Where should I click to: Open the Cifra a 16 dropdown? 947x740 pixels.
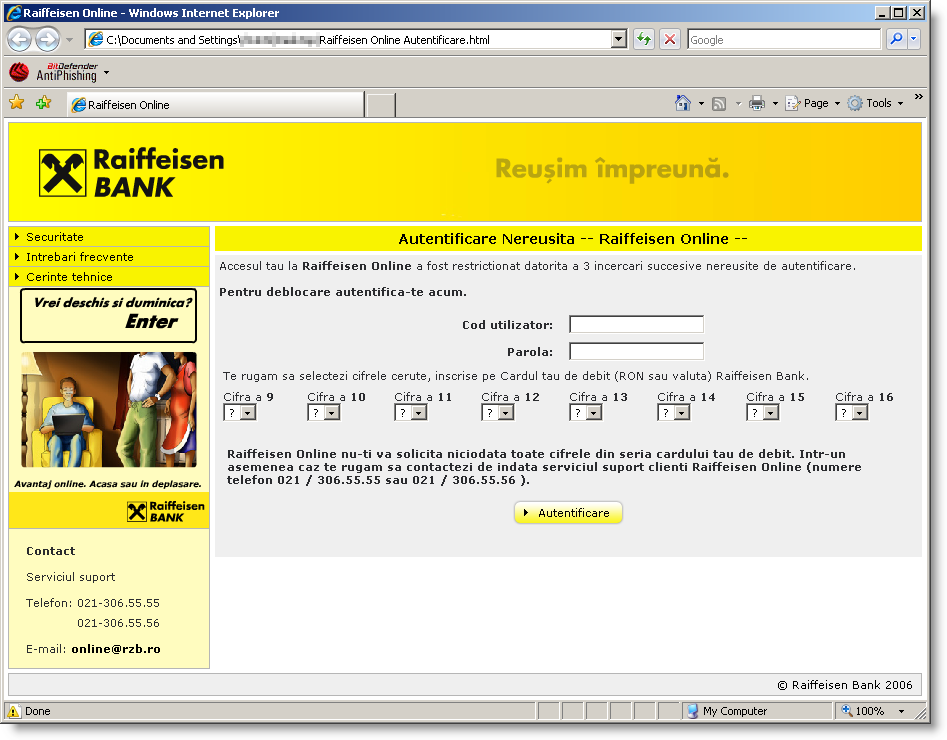pos(852,413)
